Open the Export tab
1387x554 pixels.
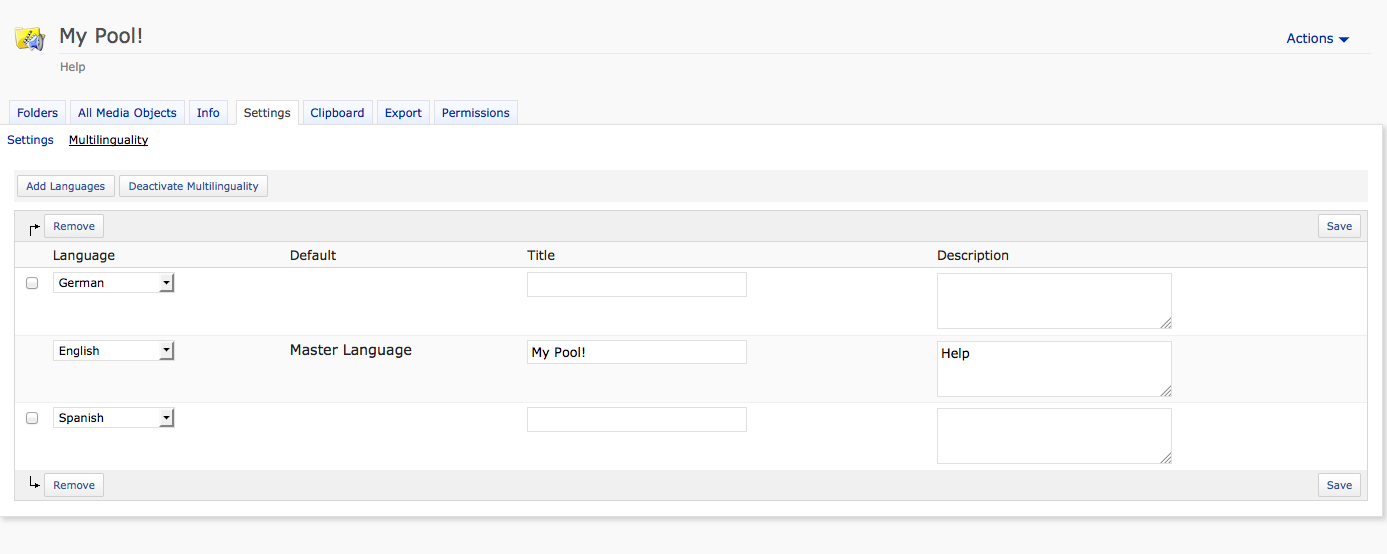pyautogui.click(x=403, y=113)
